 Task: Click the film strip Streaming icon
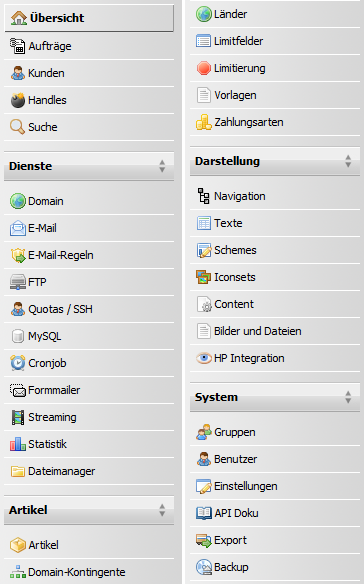click(18, 417)
